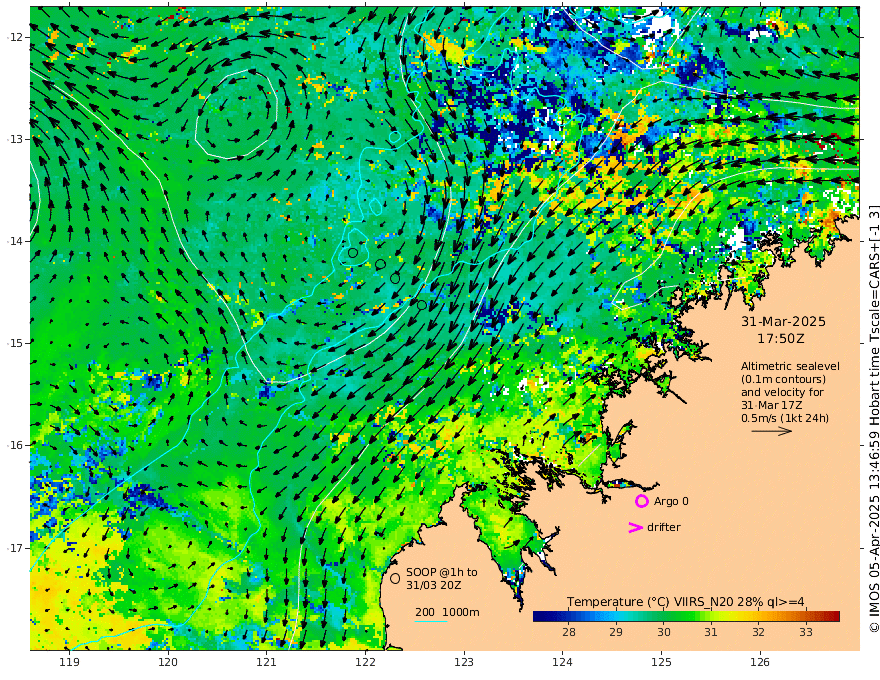Click the 'SOOP @1h to' legend text
Viewport: 880px width, 680px height.
pos(442,572)
